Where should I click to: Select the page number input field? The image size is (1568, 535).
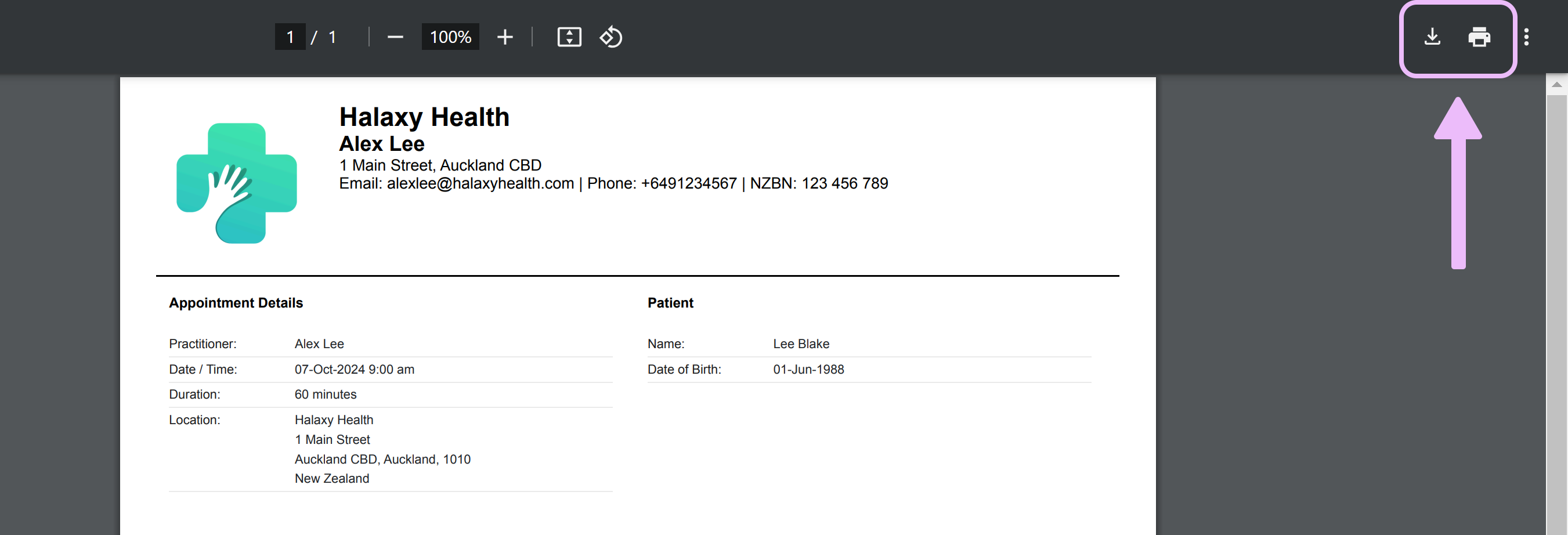pyautogui.click(x=290, y=37)
